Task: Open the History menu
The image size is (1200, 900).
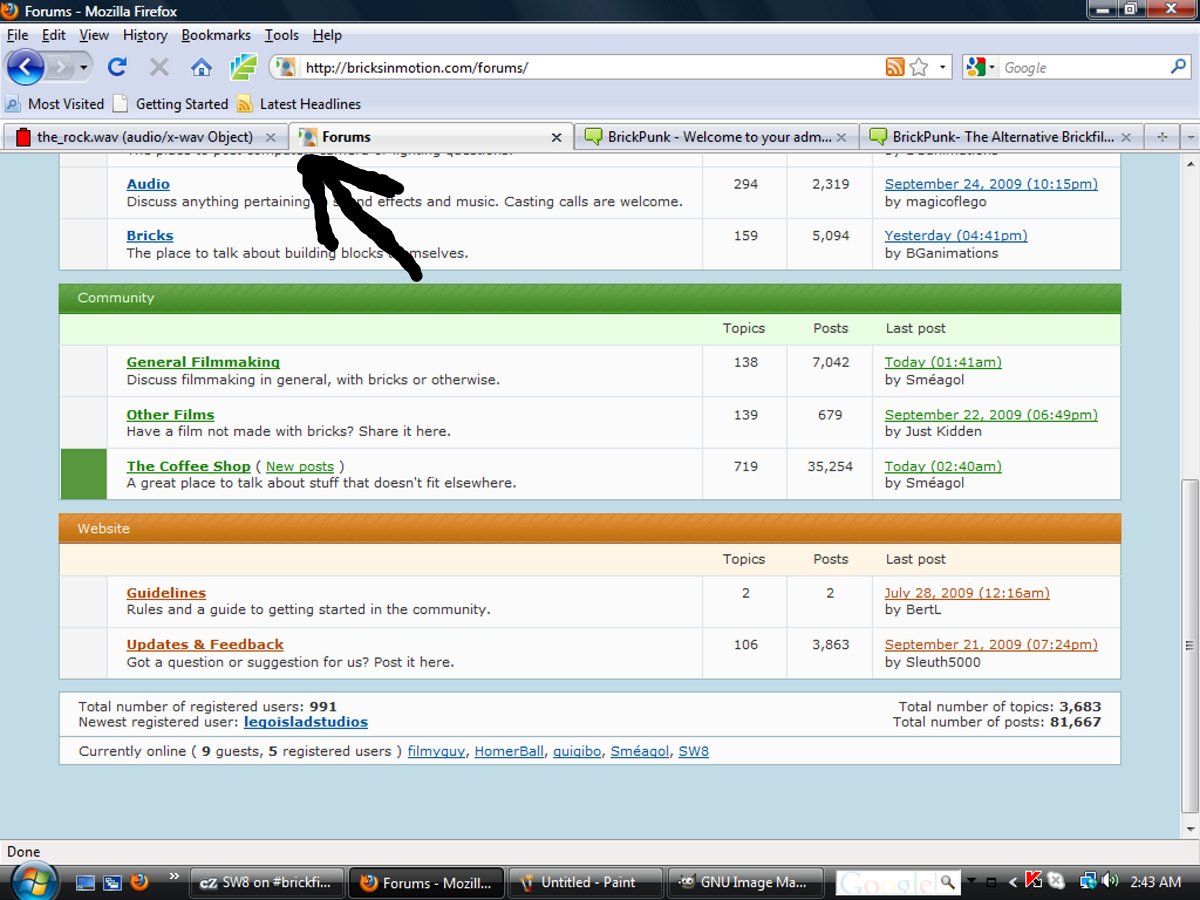Action: pyautogui.click(x=145, y=35)
